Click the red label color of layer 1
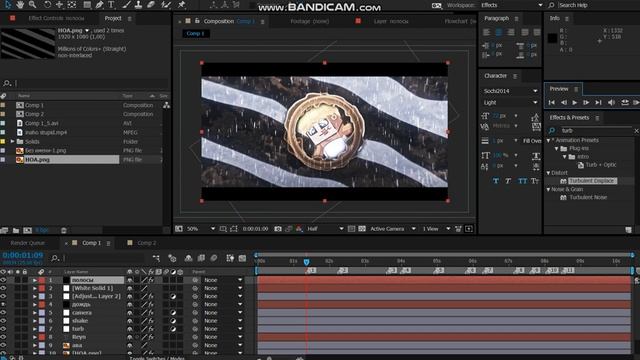Screen dimensions: 640x360 [x=42, y=280]
